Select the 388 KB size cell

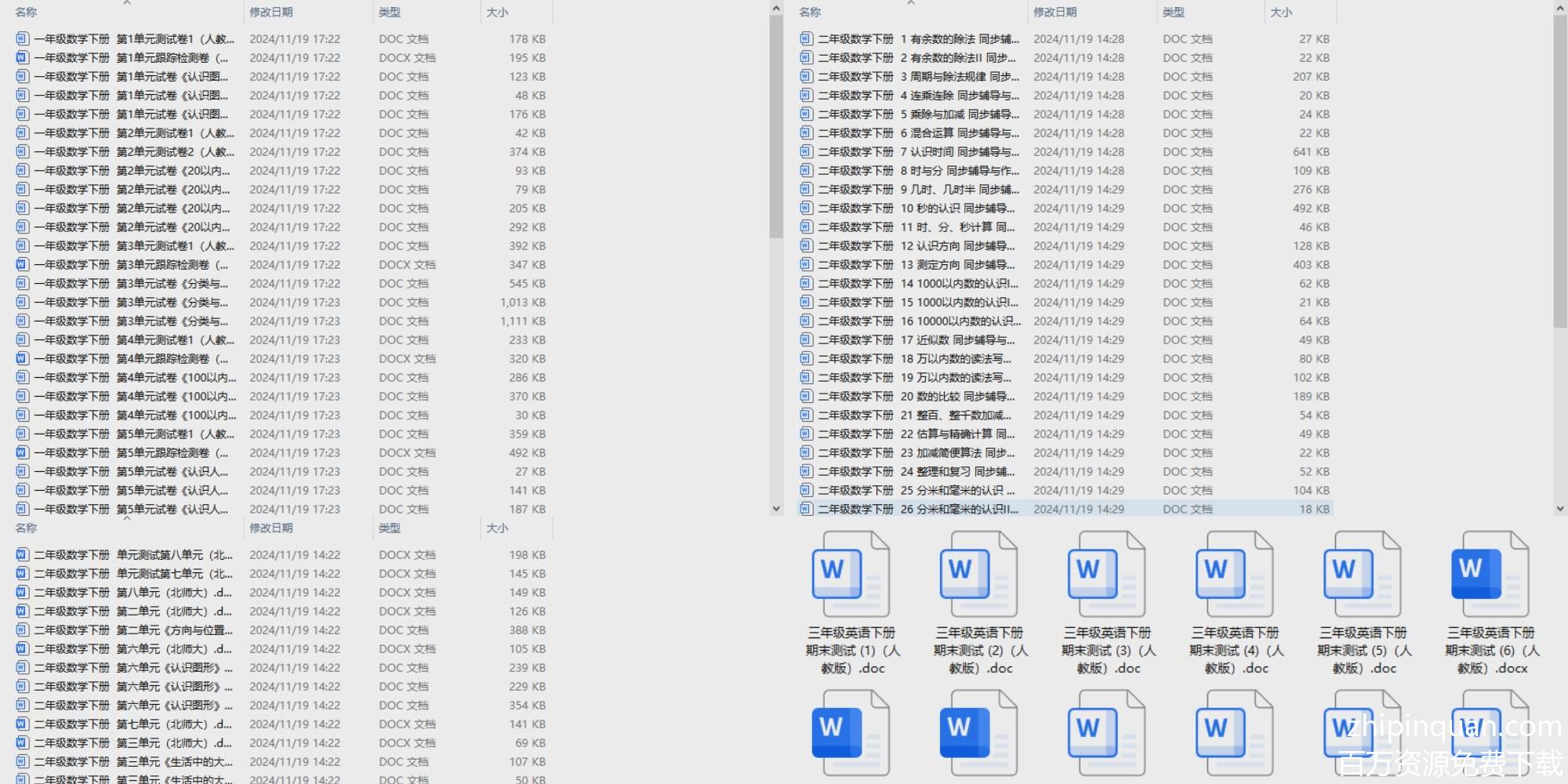click(x=527, y=630)
